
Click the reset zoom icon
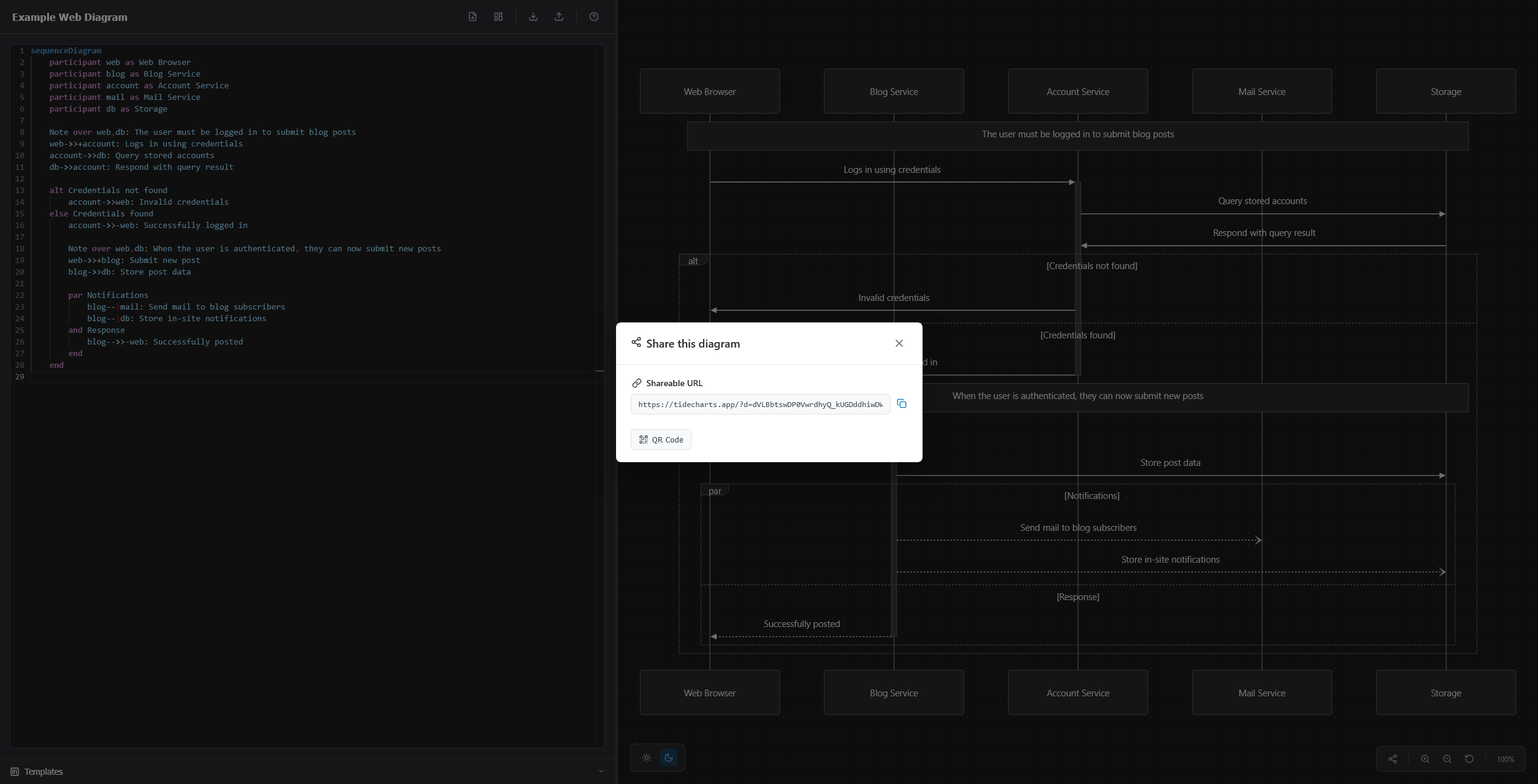pos(1469,759)
